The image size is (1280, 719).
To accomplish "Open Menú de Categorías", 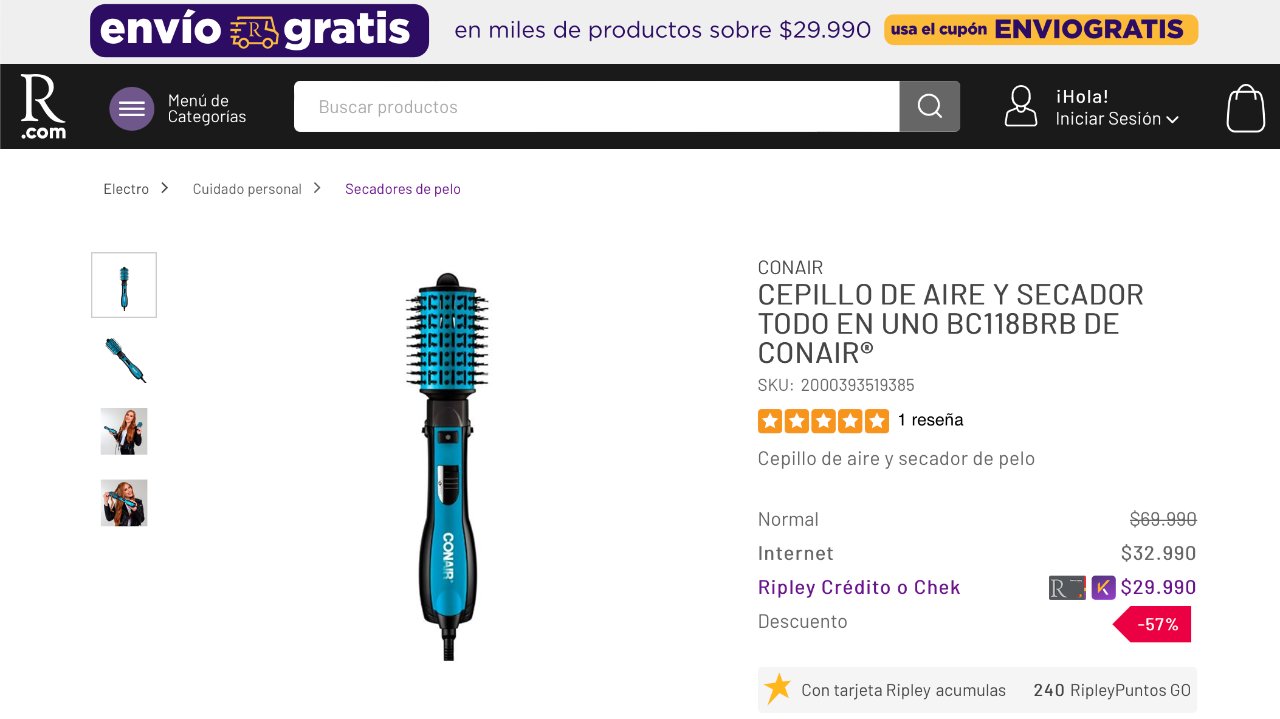I will pos(207,109).
